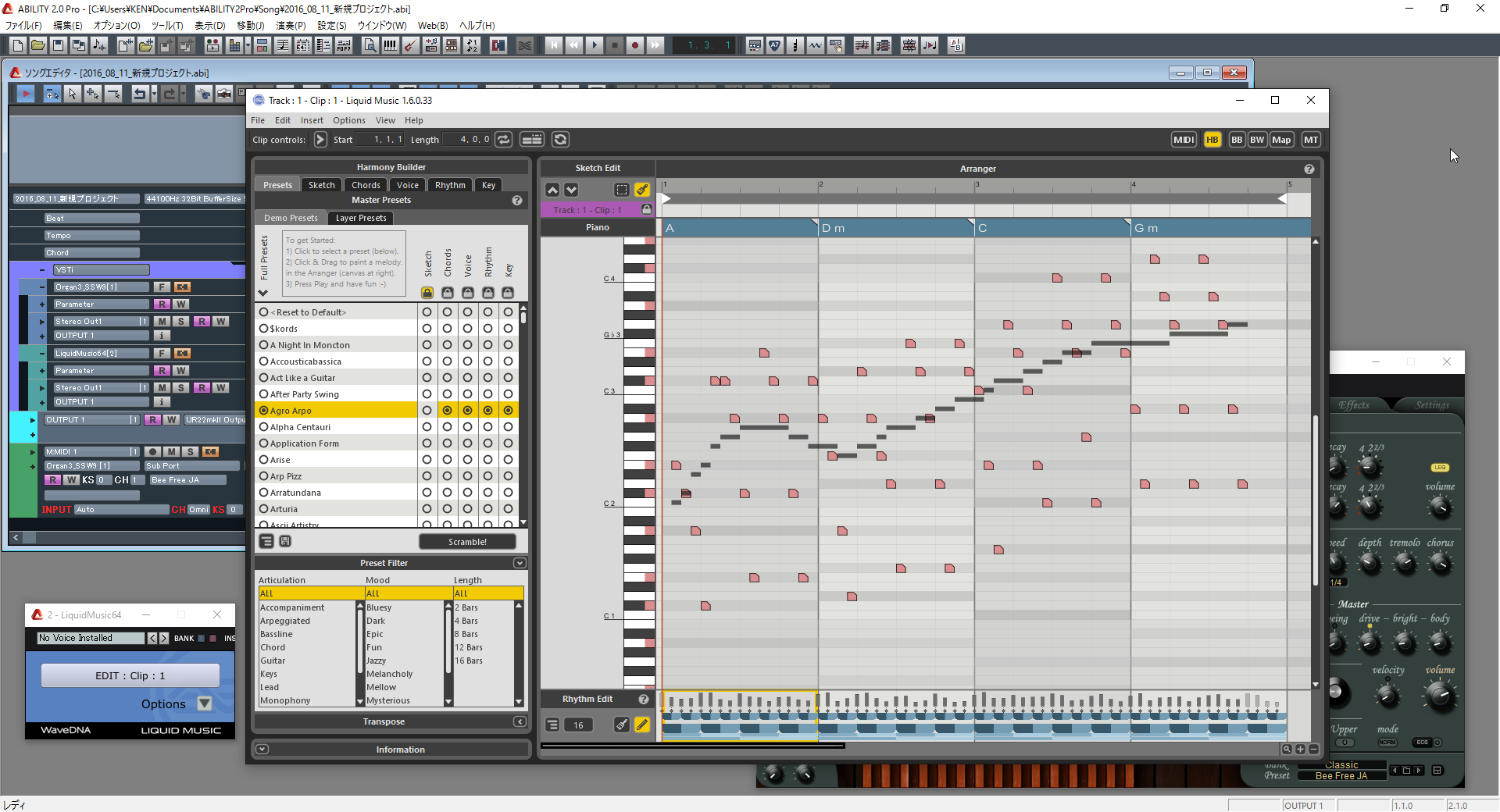
Task: Open the Insert menu in Liquid Music
Action: tap(311, 120)
